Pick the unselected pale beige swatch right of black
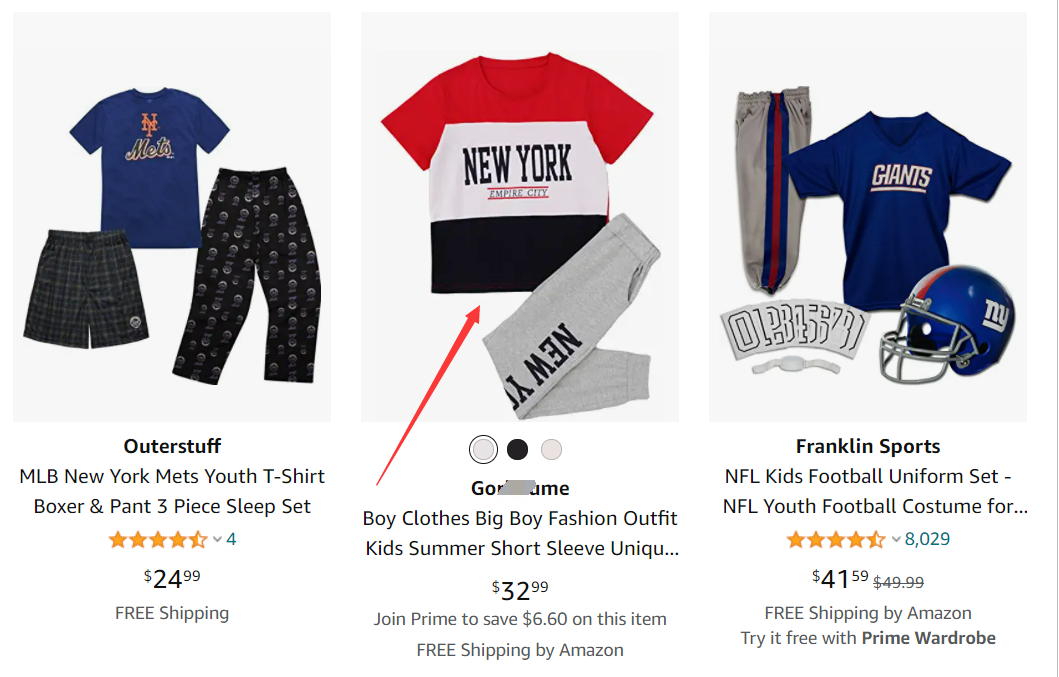This screenshot has width=1059, height=677. [551, 450]
